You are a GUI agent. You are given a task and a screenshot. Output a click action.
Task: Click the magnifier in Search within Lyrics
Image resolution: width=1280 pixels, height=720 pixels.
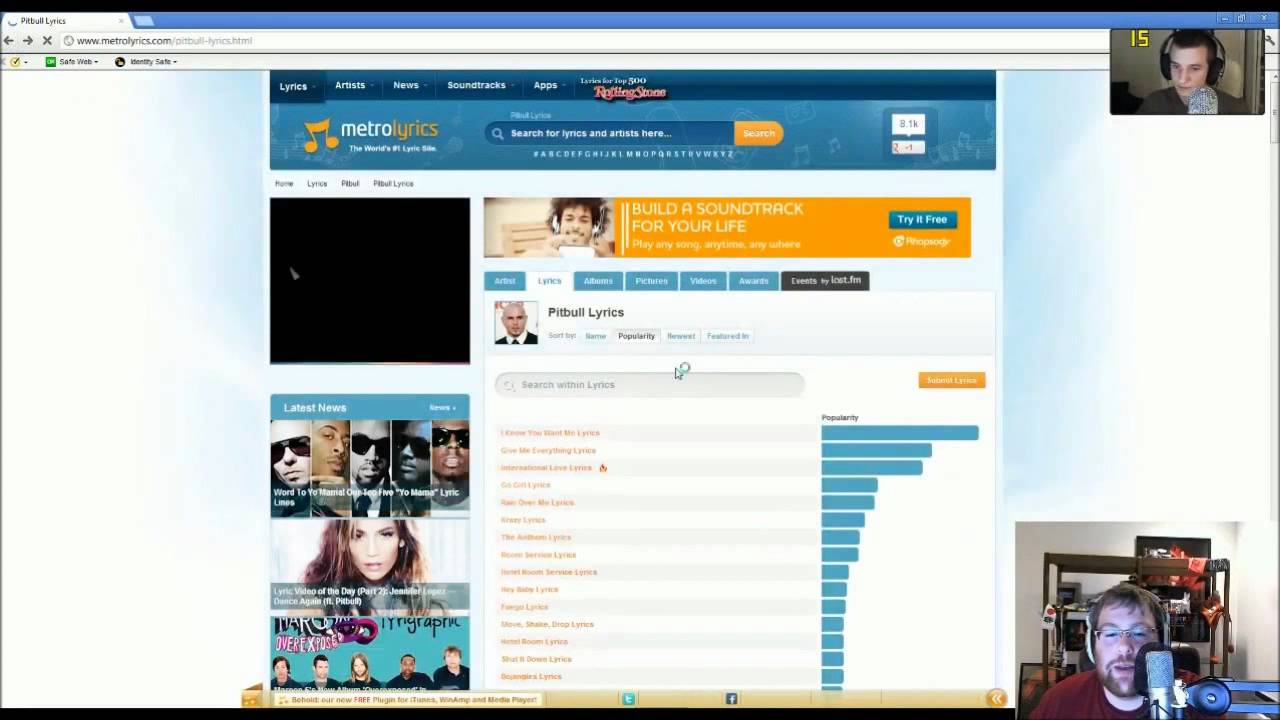click(509, 385)
